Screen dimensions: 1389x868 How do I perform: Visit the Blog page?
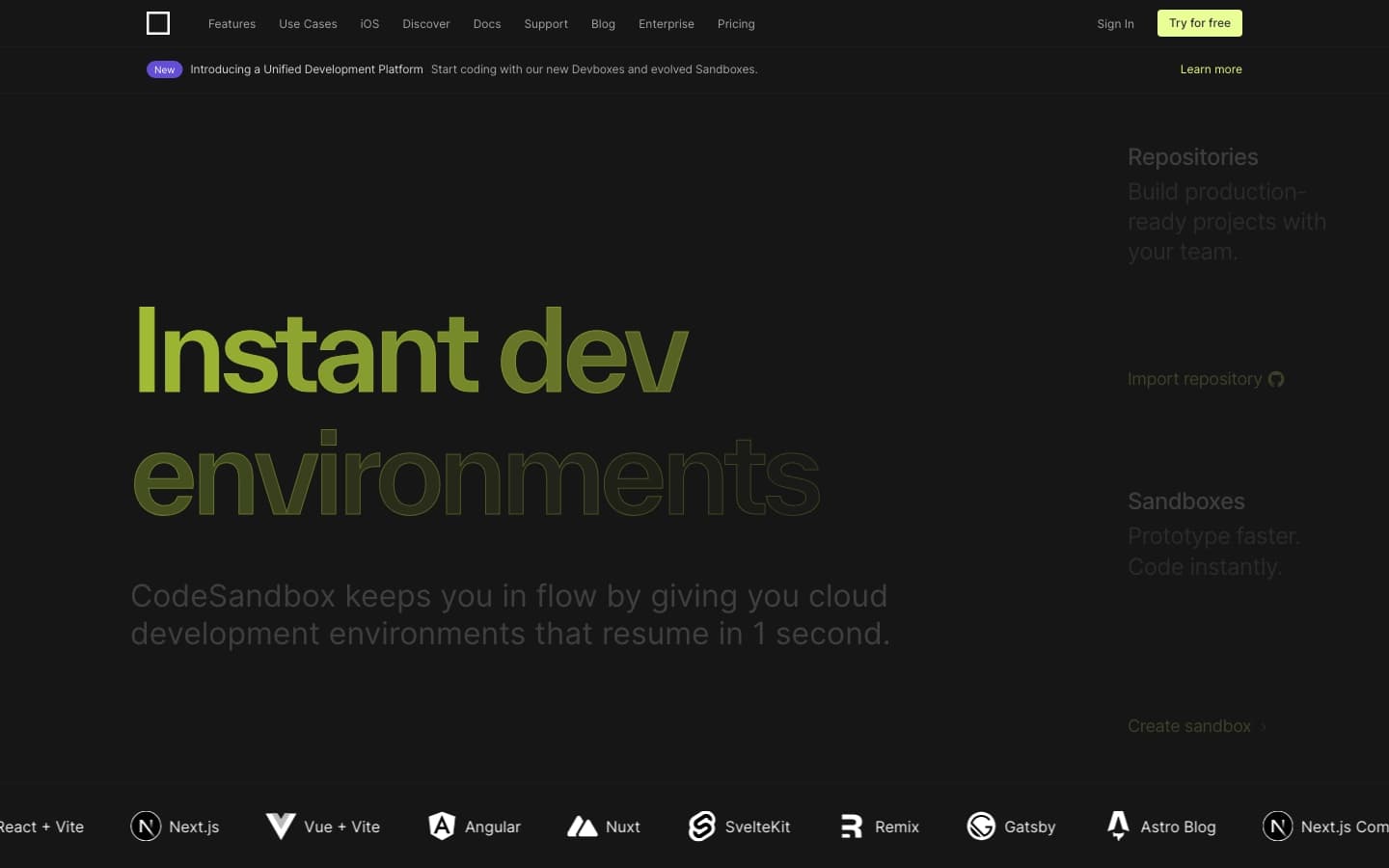pyautogui.click(x=603, y=24)
